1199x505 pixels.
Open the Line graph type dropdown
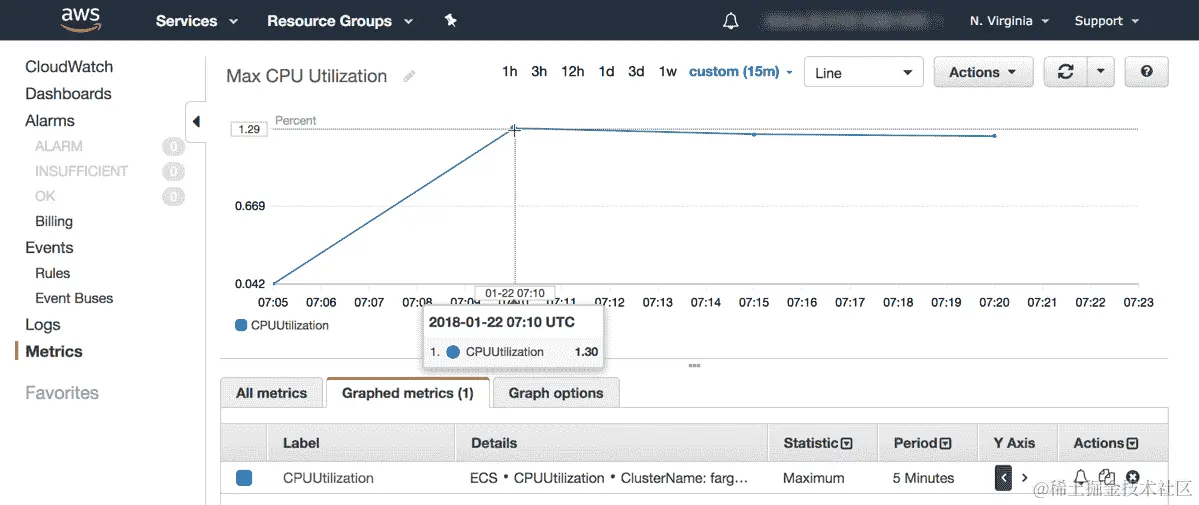(x=864, y=73)
